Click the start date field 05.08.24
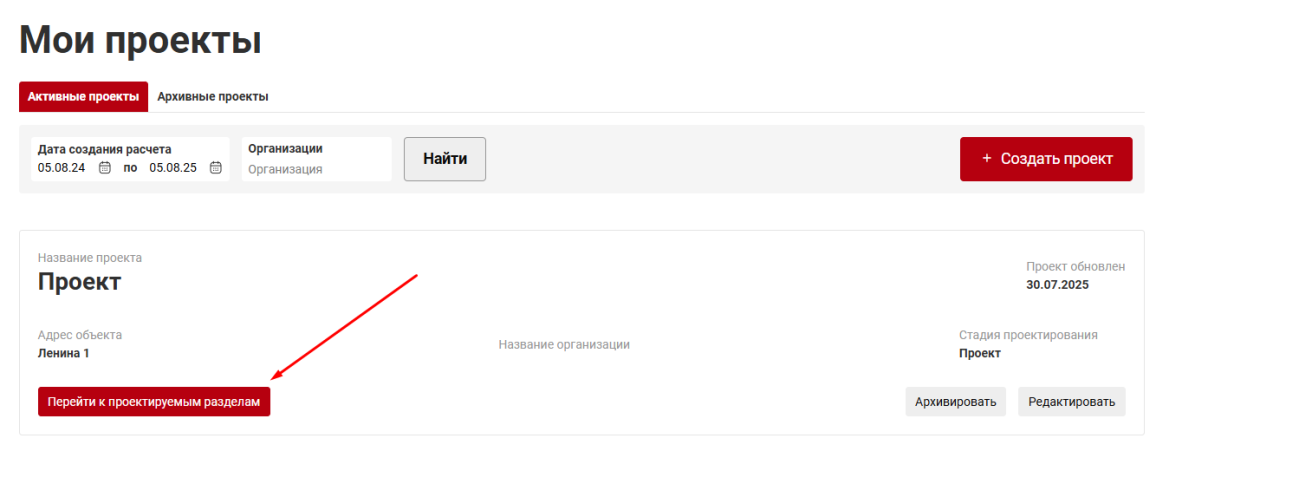 click(x=61, y=168)
